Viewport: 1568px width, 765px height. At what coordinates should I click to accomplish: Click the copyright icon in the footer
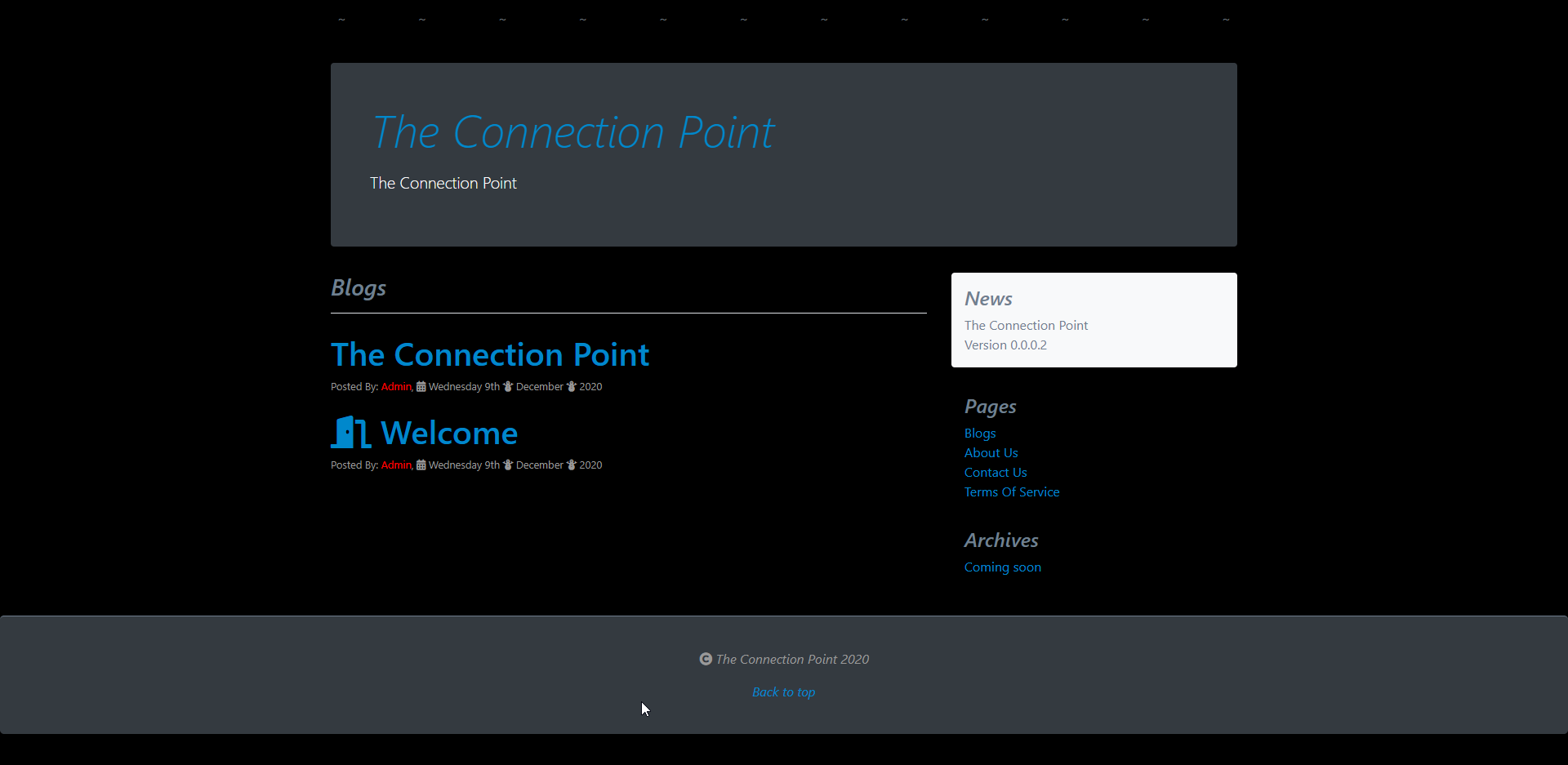(706, 659)
